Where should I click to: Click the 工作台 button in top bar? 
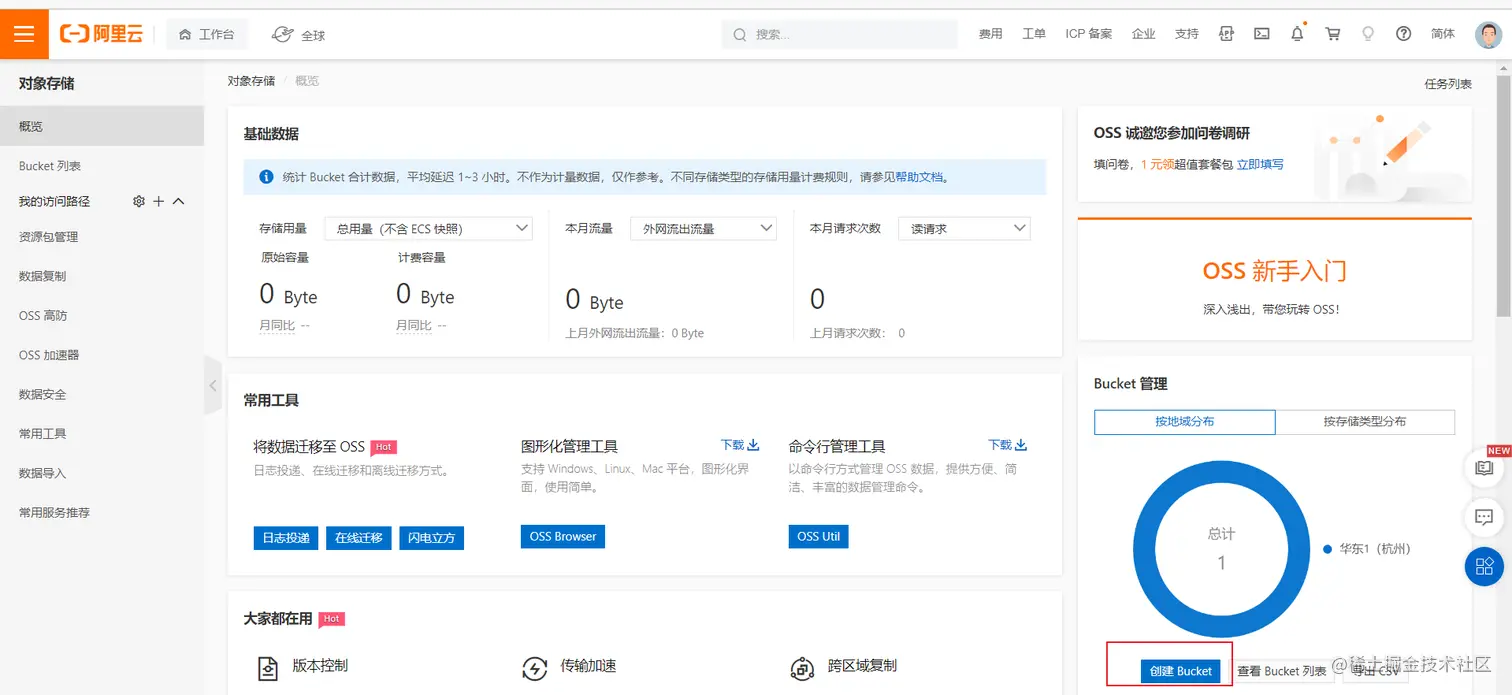coord(207,34)
